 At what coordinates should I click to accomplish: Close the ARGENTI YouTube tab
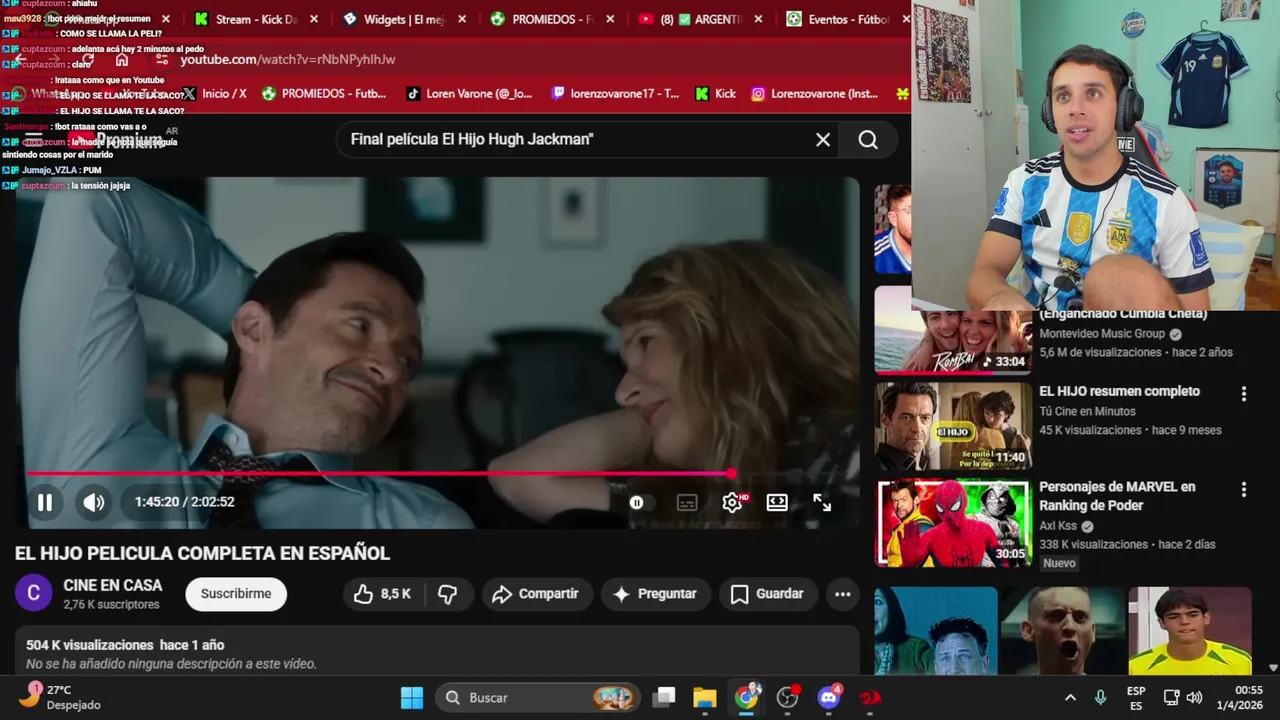758,19
